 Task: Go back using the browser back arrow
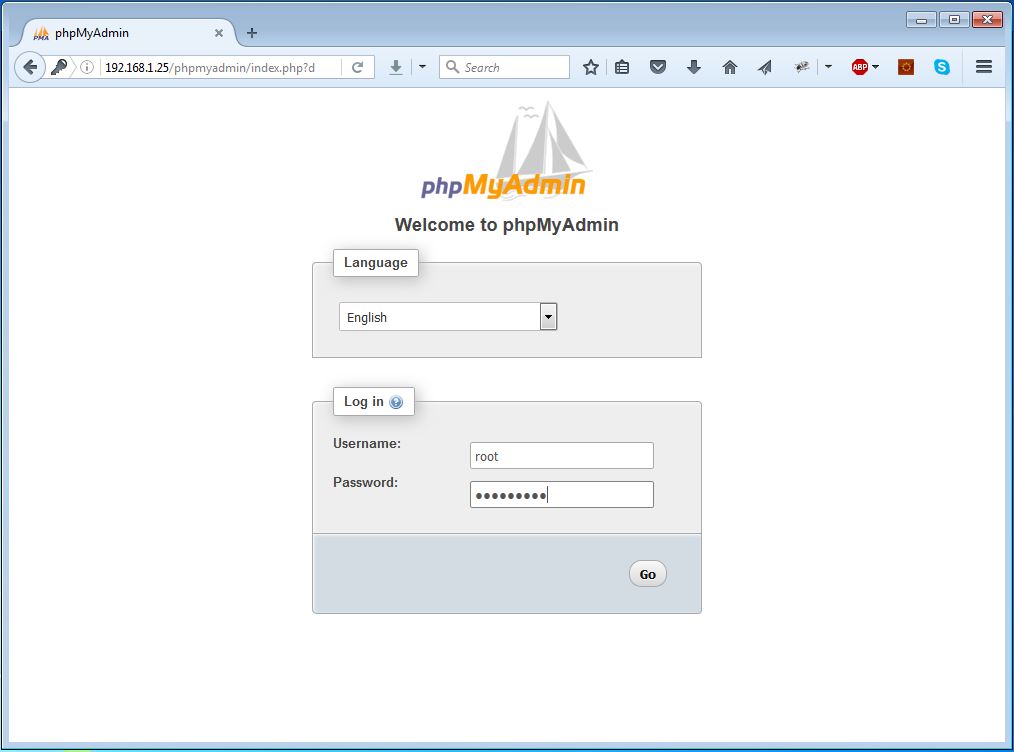(30, 67)
